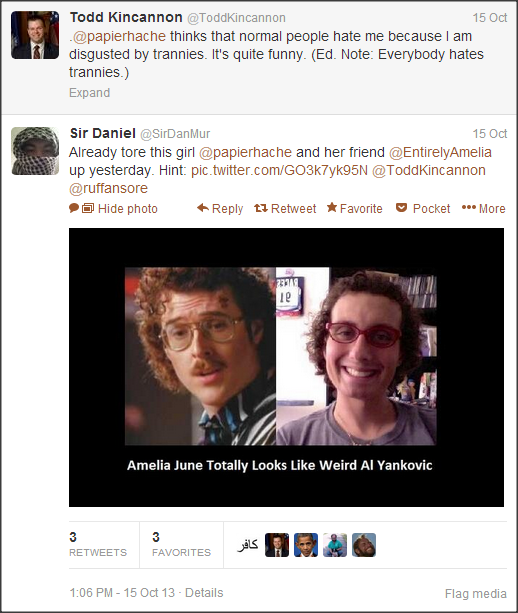Click the @papierhache mention in Todd's tweet

[x=119, y=36]
